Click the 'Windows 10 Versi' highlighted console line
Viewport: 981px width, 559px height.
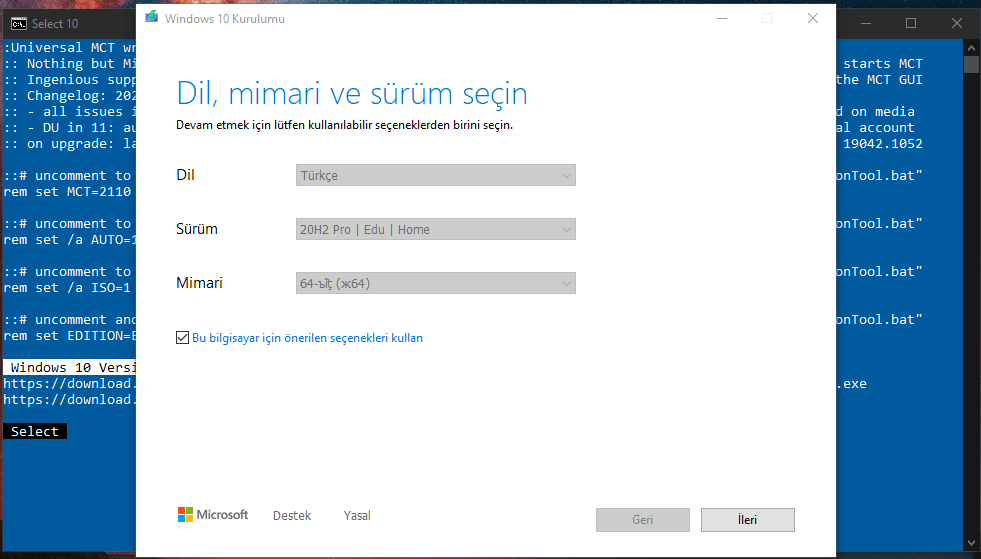(x=69, y=367)
